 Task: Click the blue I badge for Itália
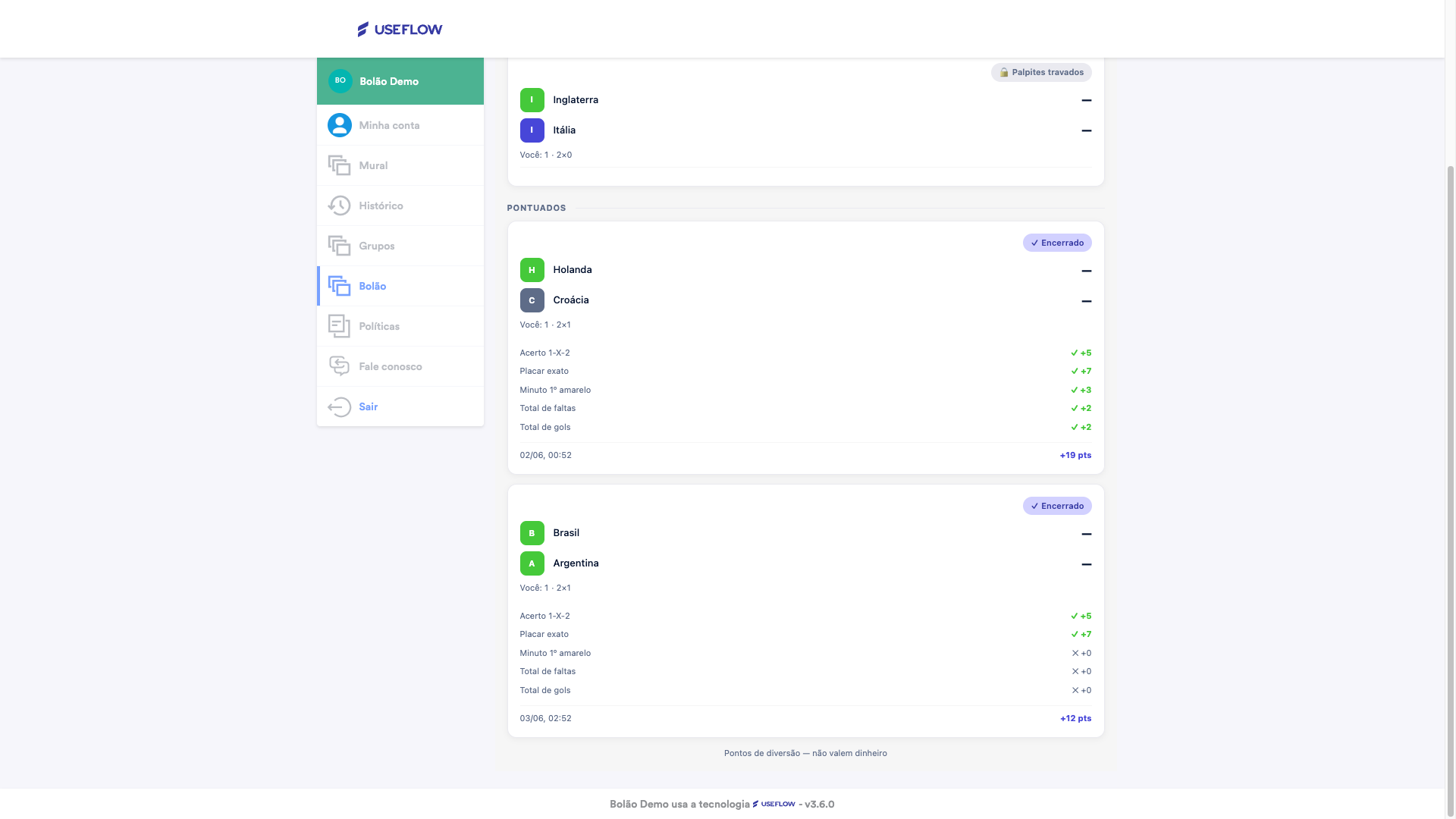click(x=532, y=130)
